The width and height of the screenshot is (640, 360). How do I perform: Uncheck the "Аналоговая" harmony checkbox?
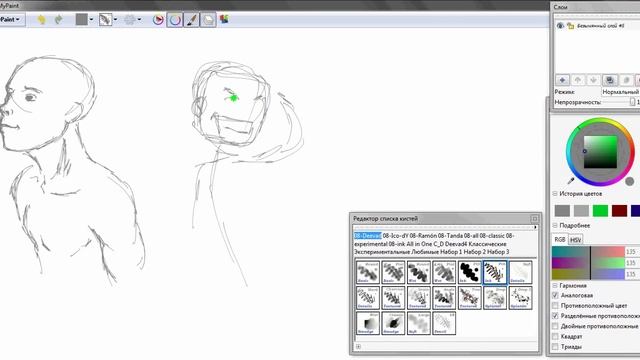click(x=555, y=295)
